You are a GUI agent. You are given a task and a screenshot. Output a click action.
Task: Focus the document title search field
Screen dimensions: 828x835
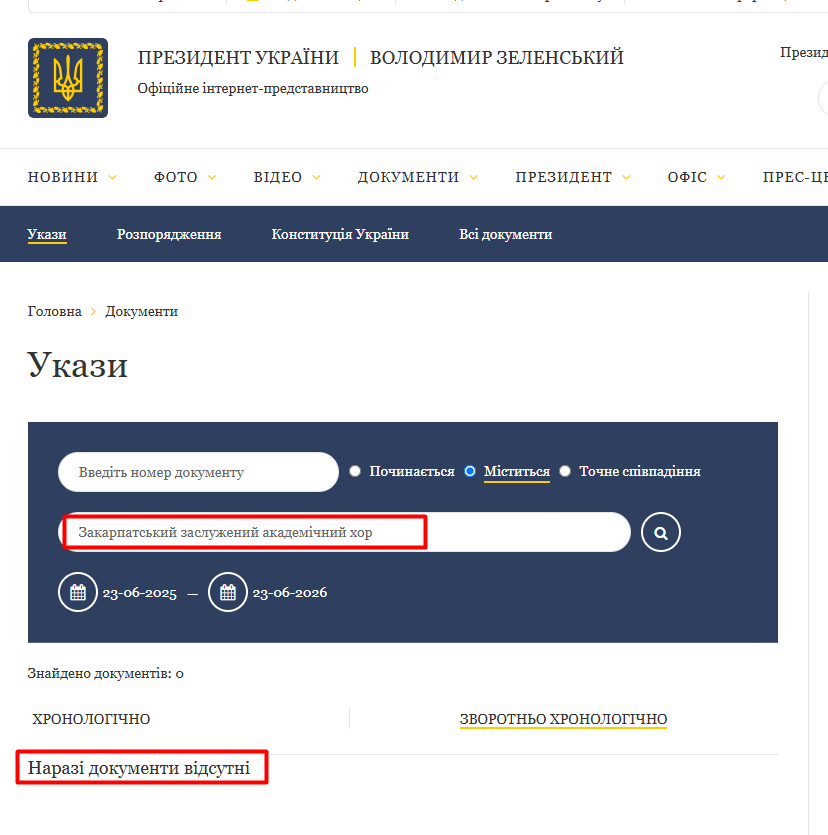click(x=345, y=532)
